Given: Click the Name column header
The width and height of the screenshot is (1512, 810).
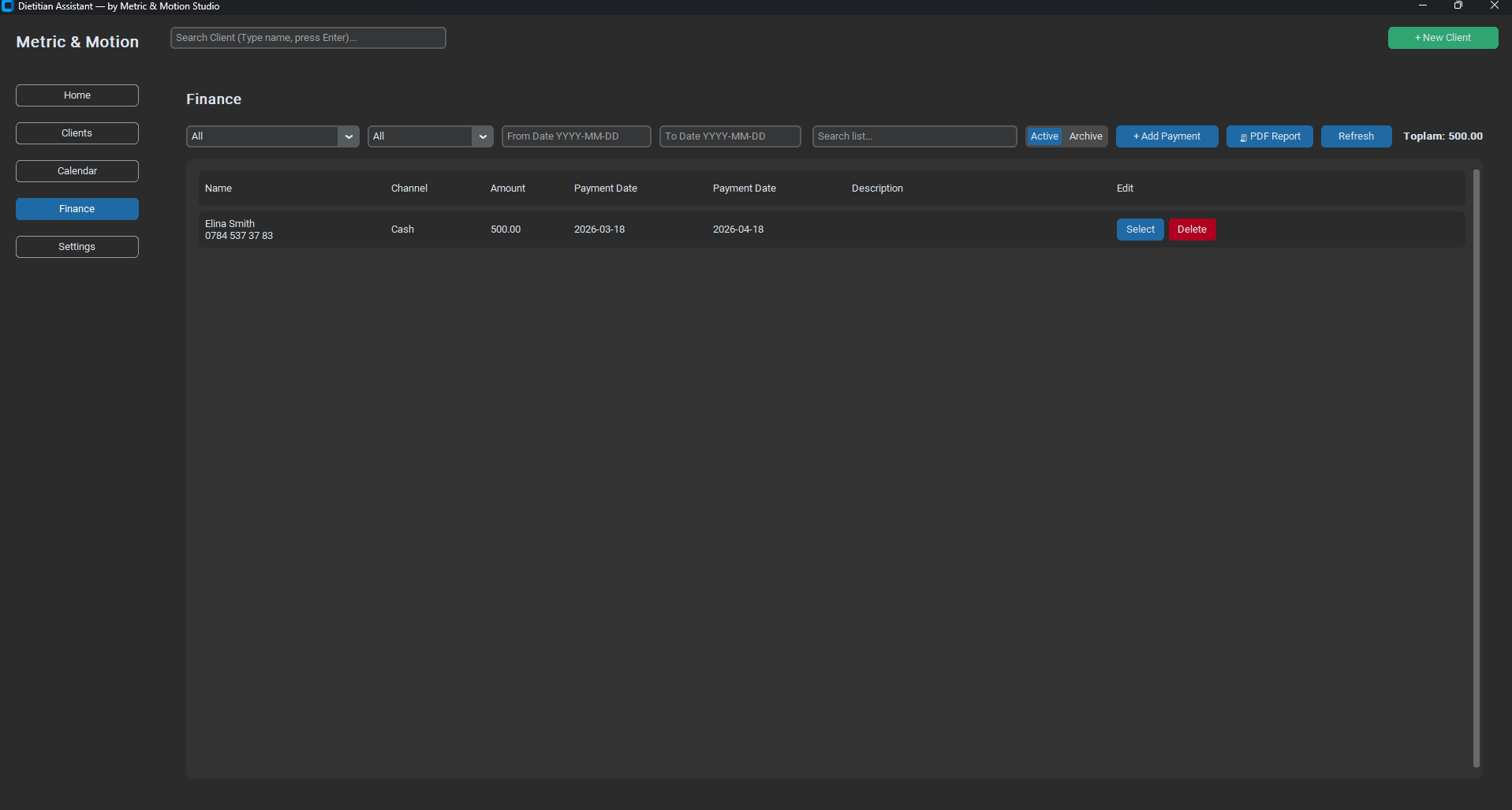Looking at the screenshot, I should pos(218,189).
